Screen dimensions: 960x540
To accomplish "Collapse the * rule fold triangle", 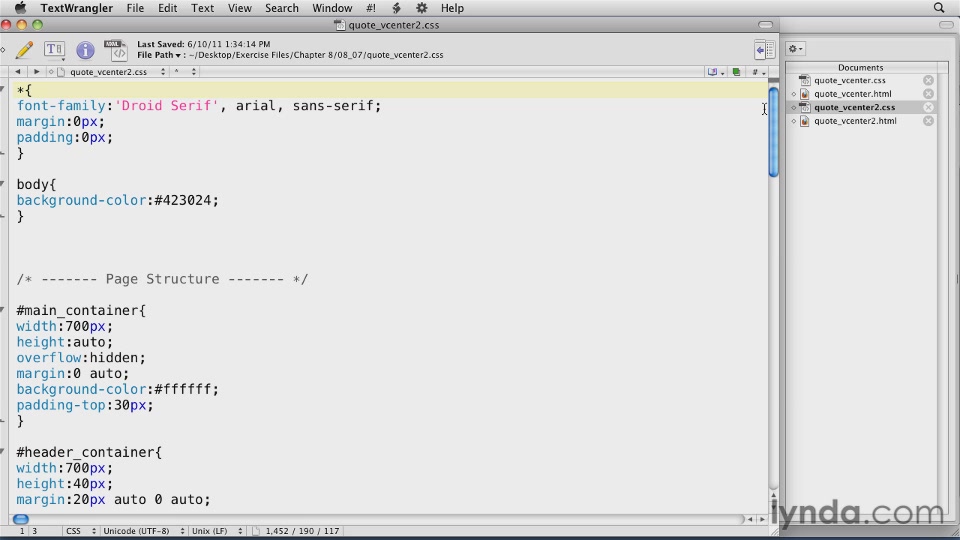I will pos(3,89).
